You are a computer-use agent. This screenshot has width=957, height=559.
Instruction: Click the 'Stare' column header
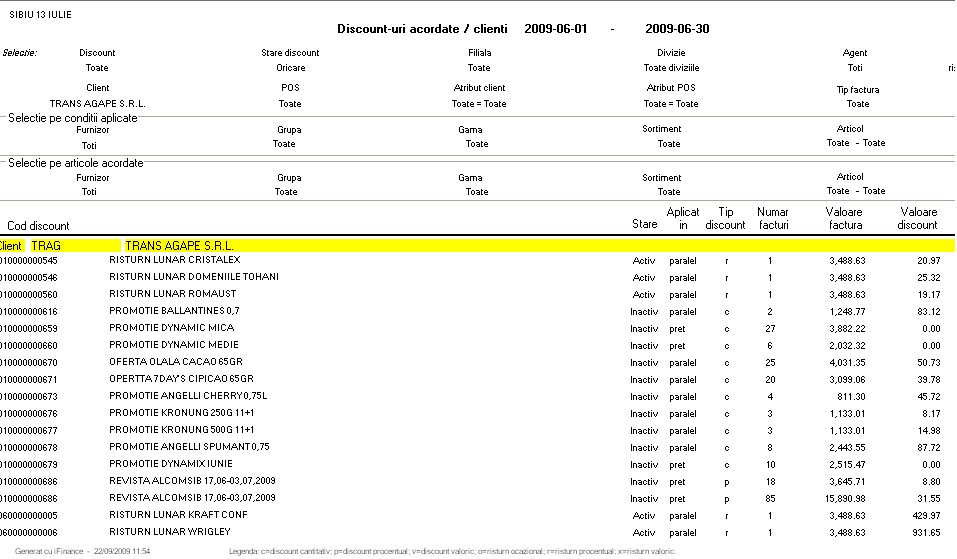pyautogui.click(x=645, y=224)
